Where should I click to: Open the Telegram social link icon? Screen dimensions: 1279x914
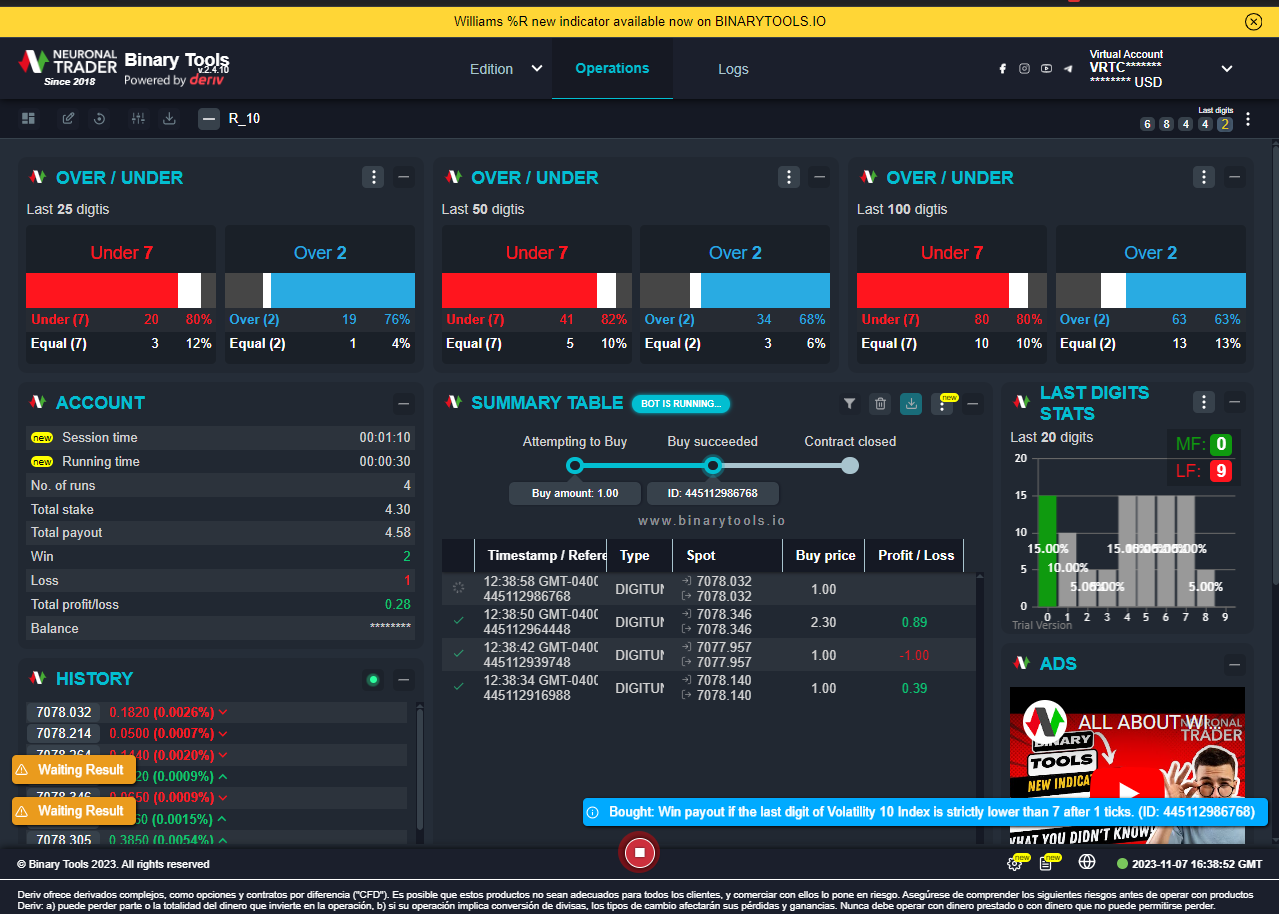click(x=1068, y=69)
